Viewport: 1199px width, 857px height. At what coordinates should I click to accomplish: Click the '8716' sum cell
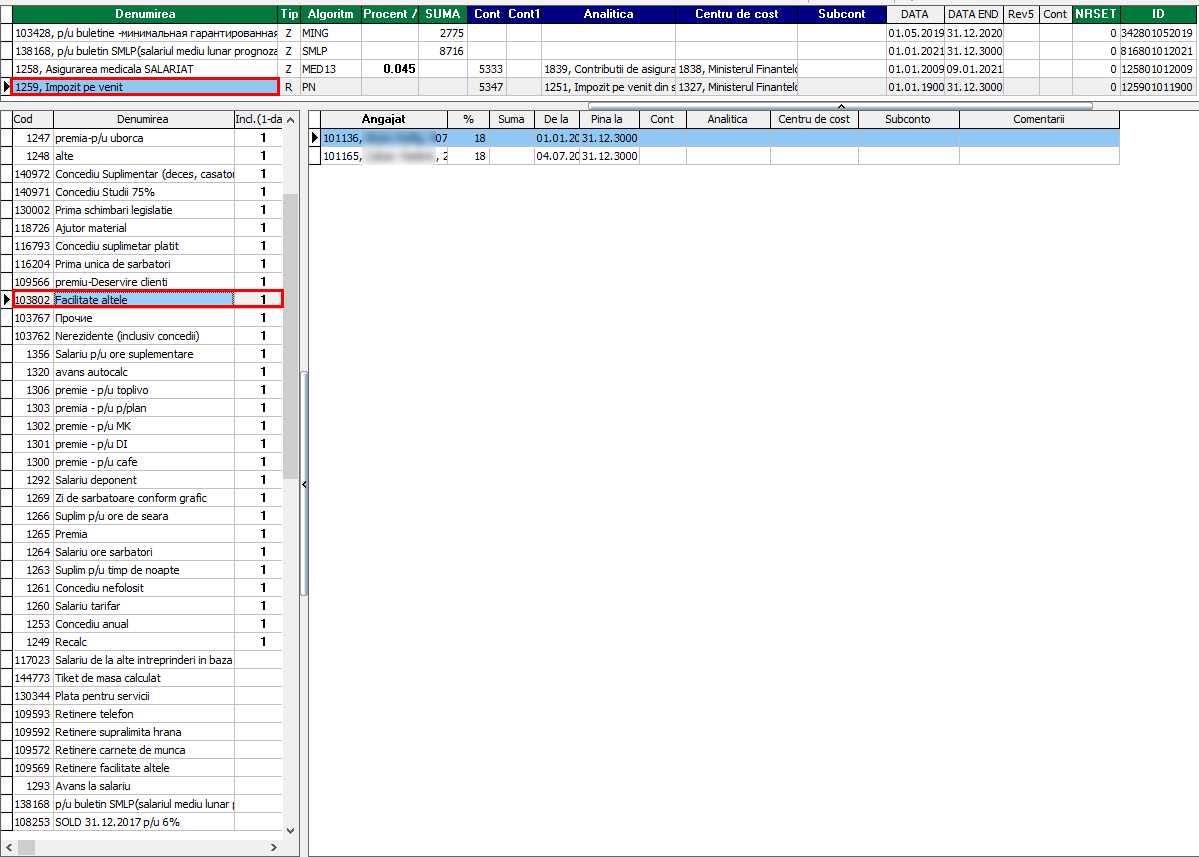443,51
